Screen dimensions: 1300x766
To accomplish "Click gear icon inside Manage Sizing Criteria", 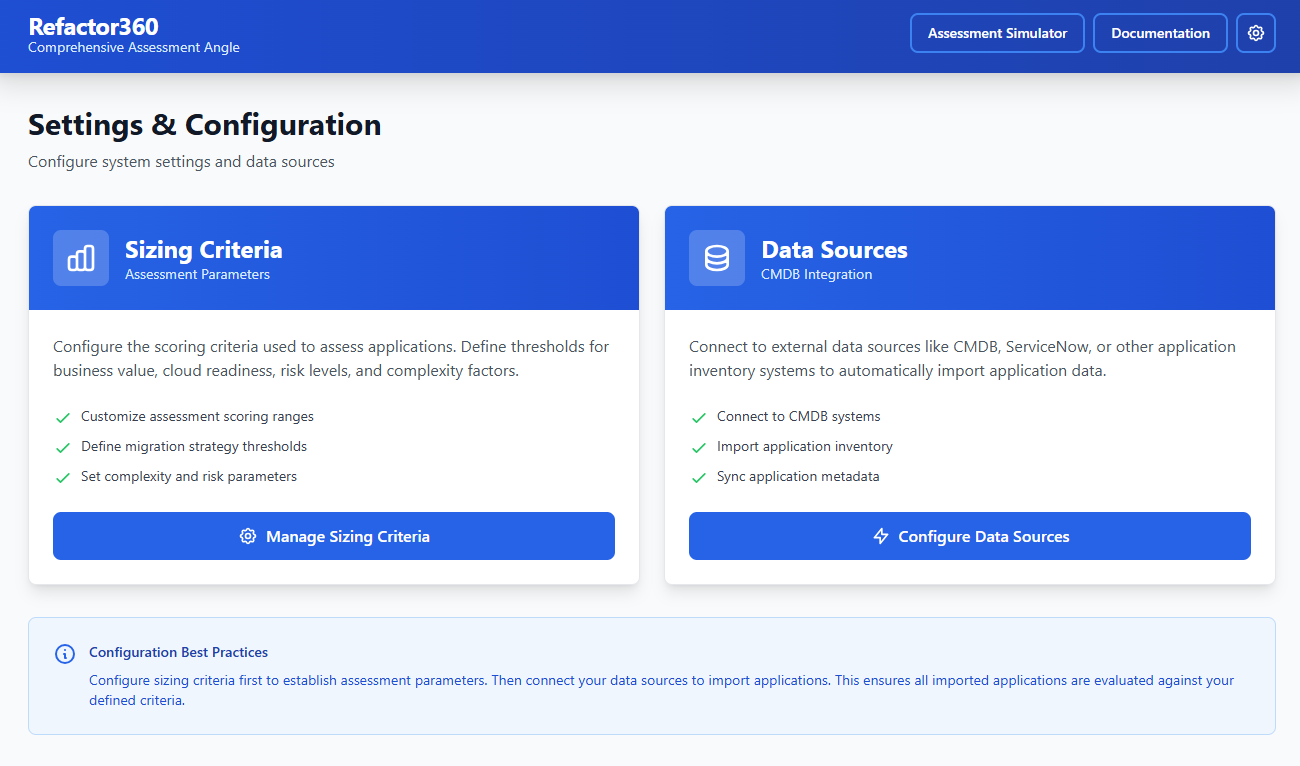I will coord(248,536).
